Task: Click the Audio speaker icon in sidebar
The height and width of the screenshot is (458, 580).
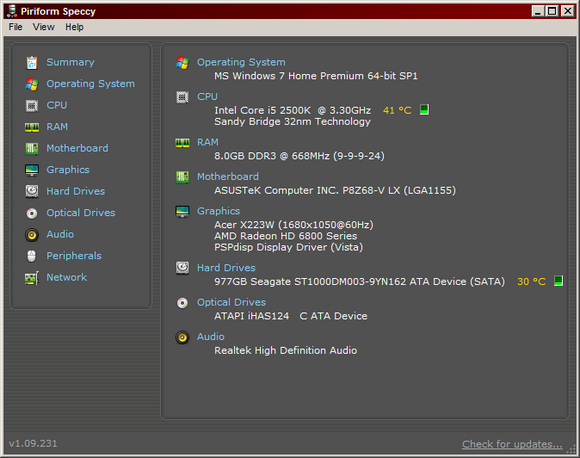Action: click(x=32, y=235)
